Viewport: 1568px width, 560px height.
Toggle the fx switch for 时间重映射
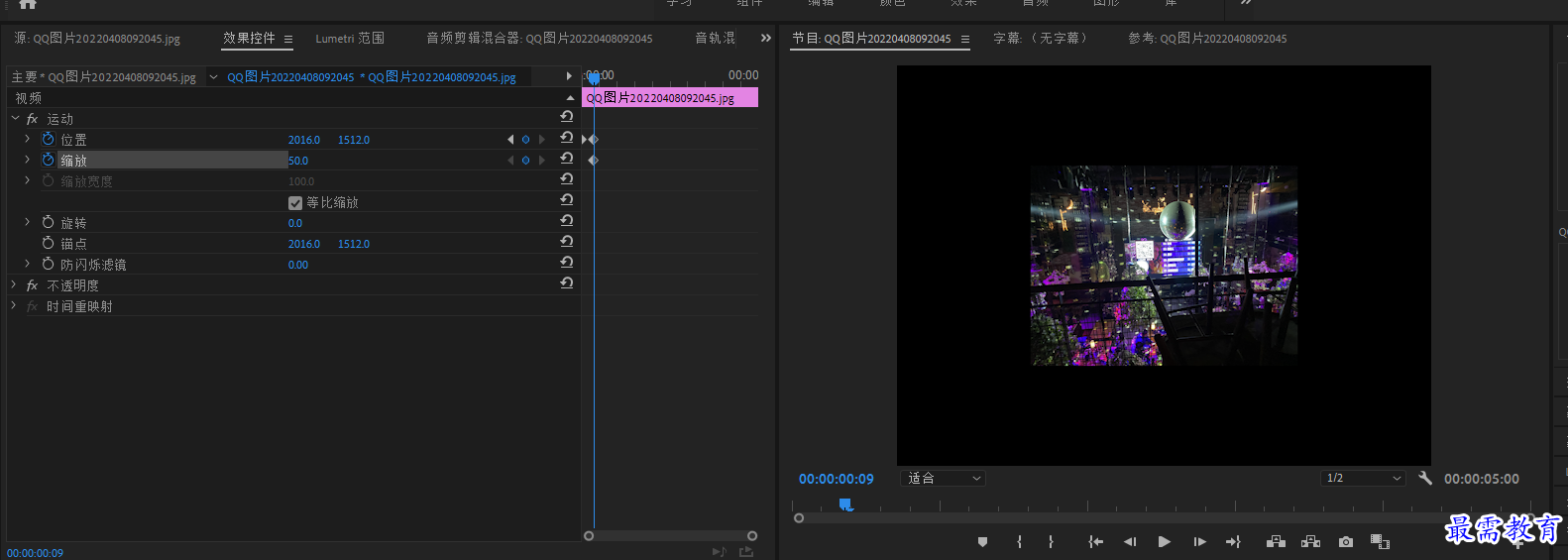(33, 306)
